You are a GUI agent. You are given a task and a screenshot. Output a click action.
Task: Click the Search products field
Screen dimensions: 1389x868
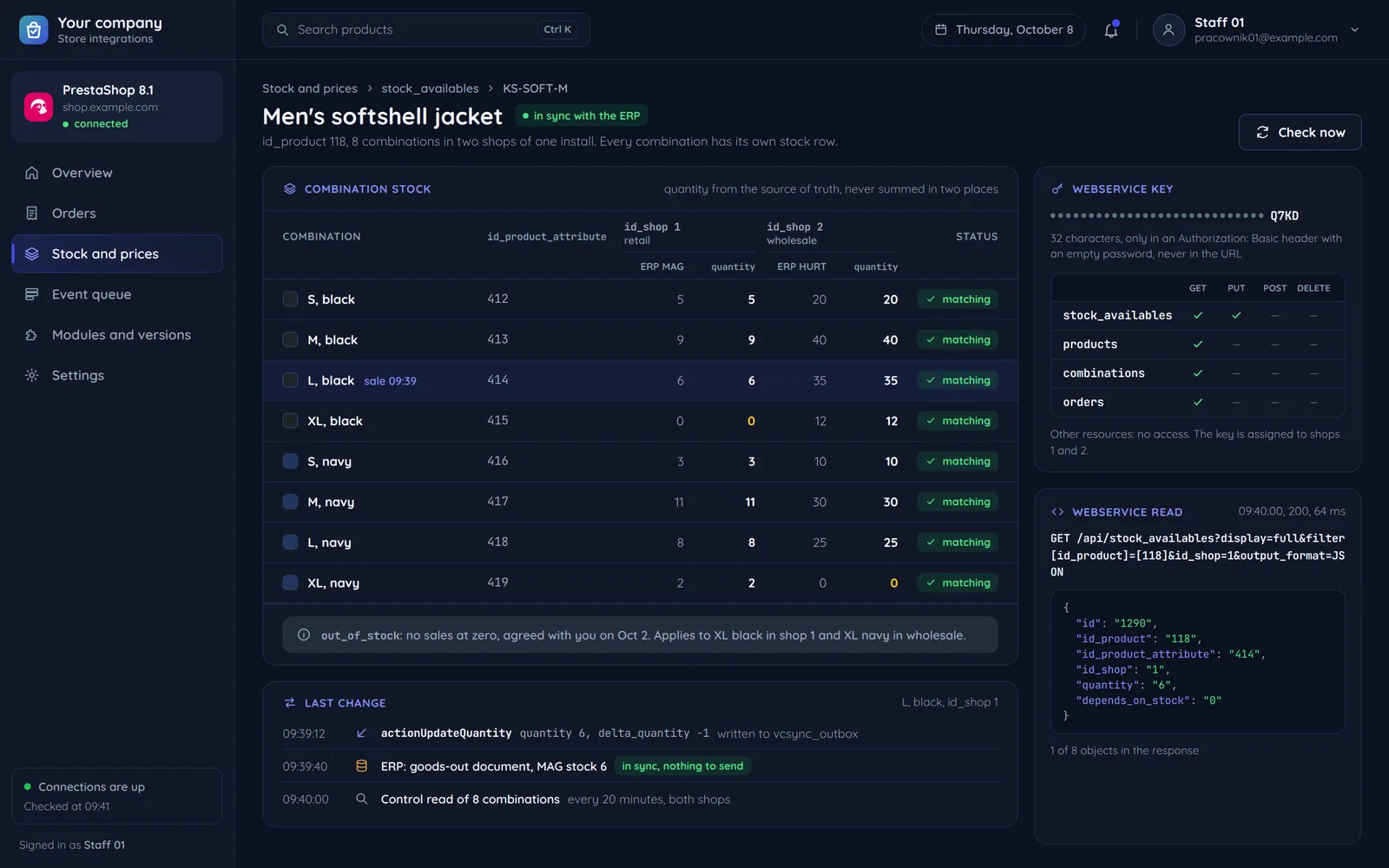pos(426,30)
